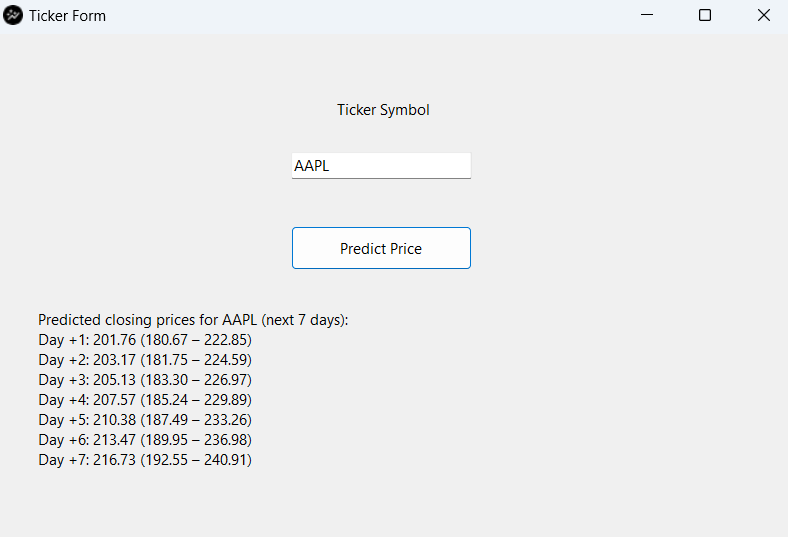Click the 240.91 upper bound value

click(x=225, y=460)
